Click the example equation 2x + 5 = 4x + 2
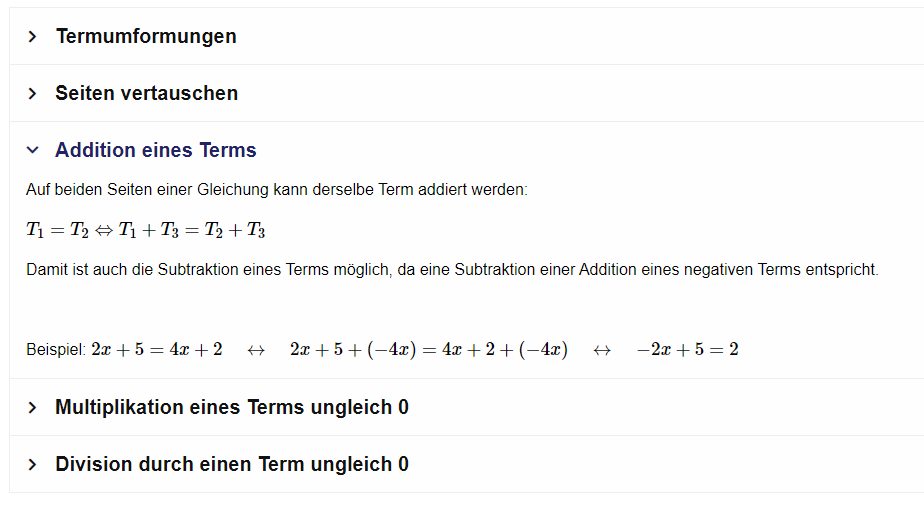This screenshot has width=924, height=521. pyautogui.click(x=157, y=350)
